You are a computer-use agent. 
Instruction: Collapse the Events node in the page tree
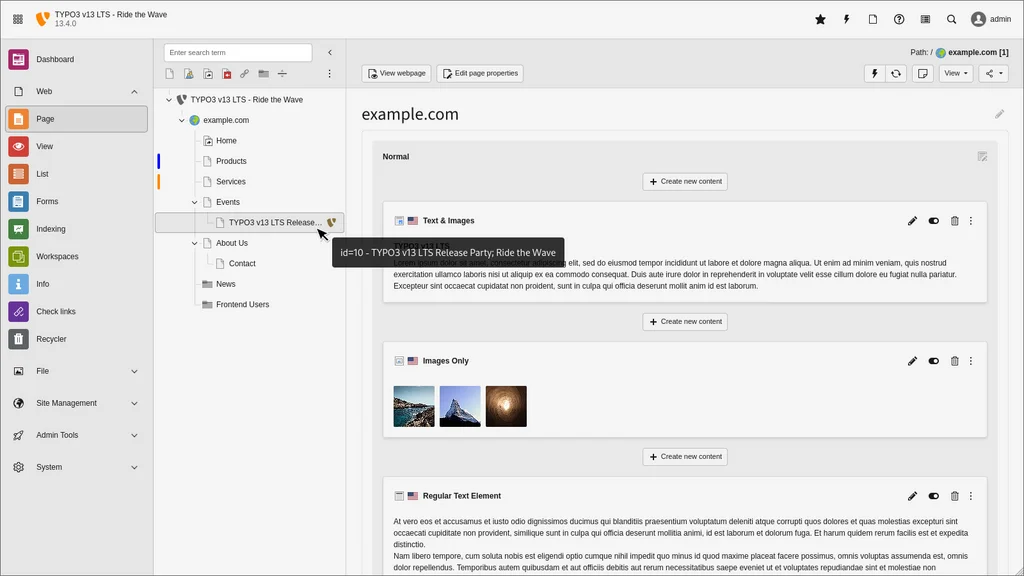[x=195, y=201]
